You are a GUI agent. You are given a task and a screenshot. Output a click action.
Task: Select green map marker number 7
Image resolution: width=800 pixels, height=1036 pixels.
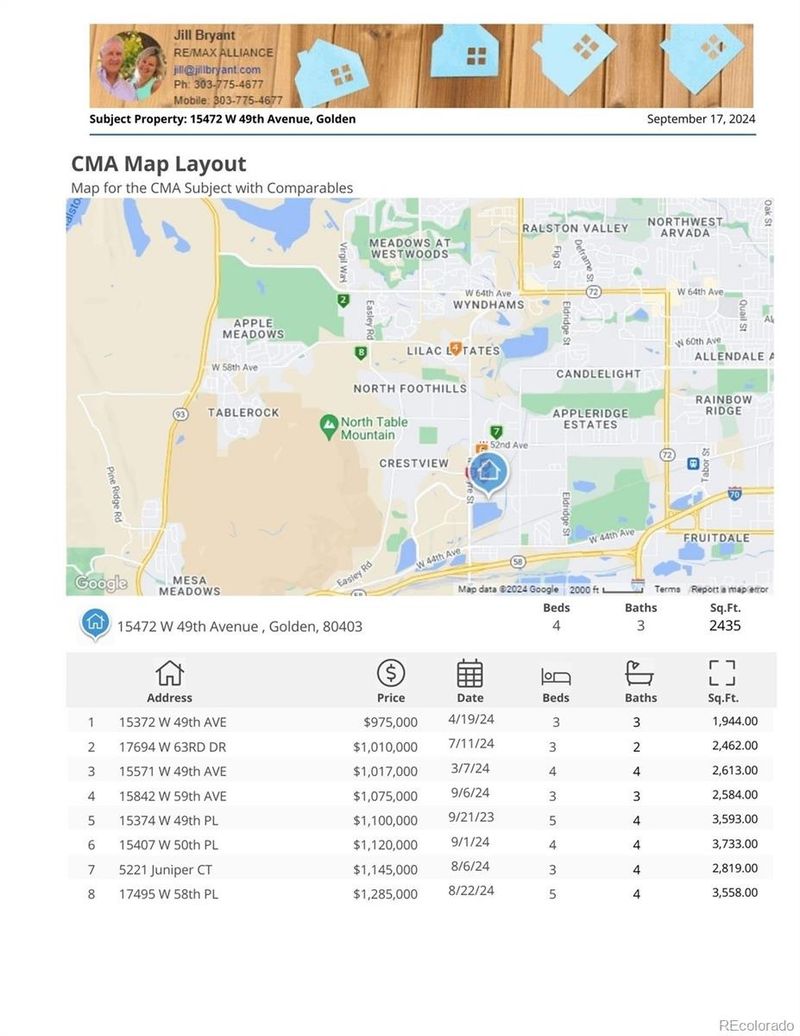tap(497, 432)
